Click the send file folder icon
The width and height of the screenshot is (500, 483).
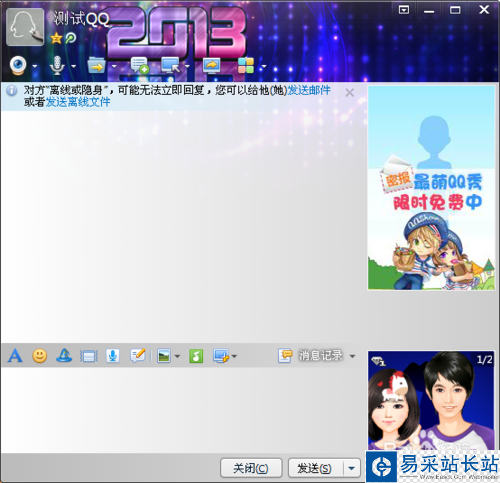click(96, 65)
